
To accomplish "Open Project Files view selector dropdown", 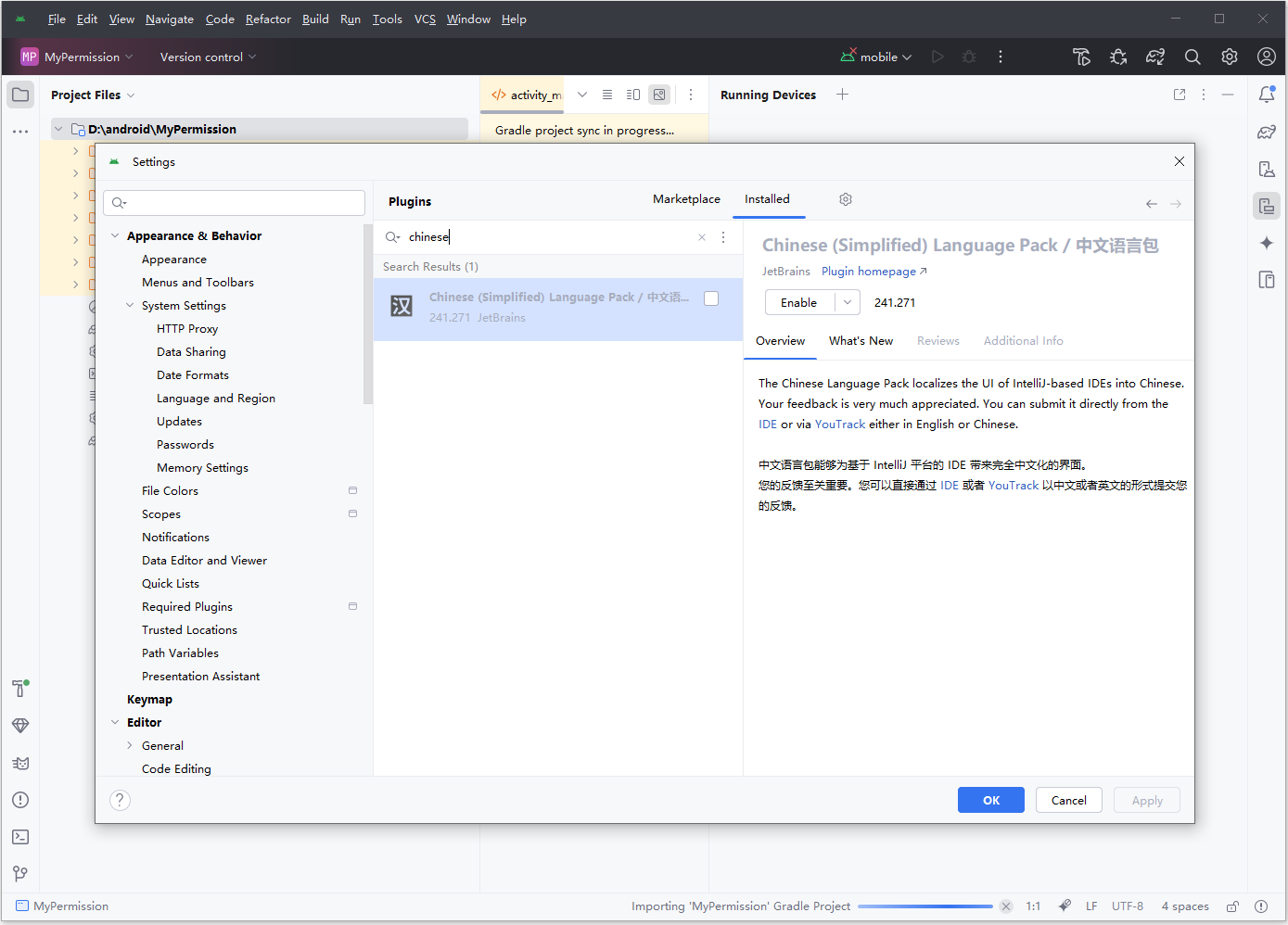I will click(x=93, y=95).
